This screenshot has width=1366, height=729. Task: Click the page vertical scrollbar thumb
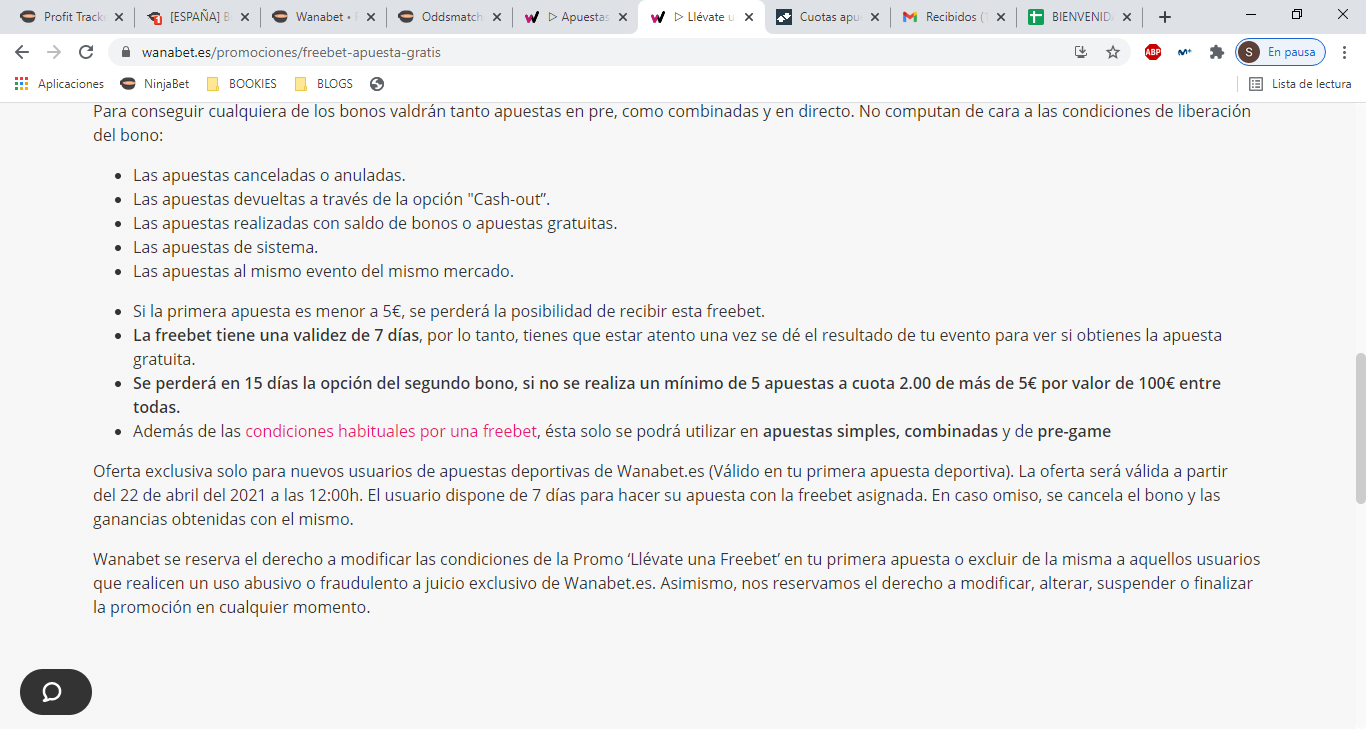point(1359,428)
